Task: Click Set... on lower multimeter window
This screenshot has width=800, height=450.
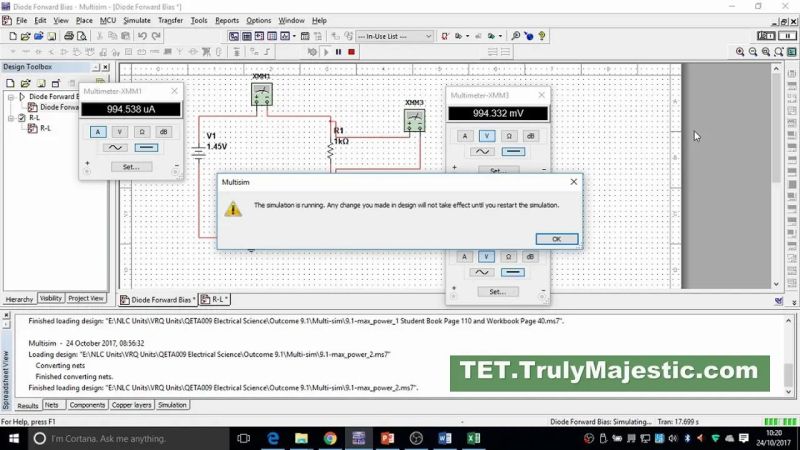Action: coord(497,292)
